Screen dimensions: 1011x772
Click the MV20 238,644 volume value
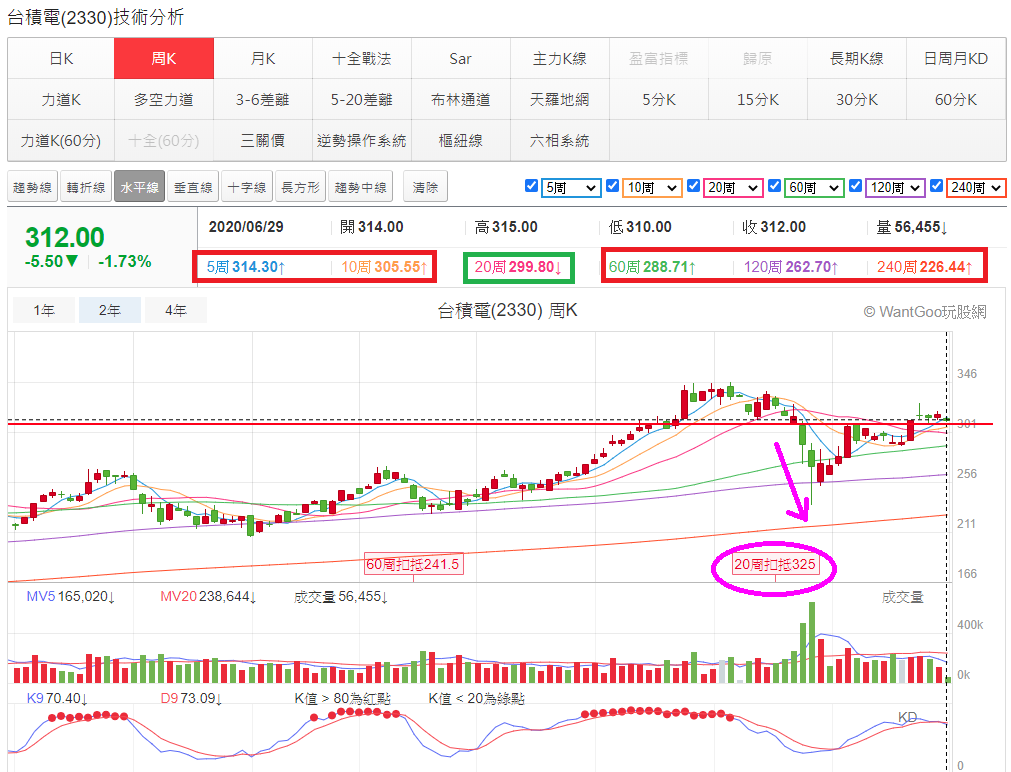[x=208, y=597]
